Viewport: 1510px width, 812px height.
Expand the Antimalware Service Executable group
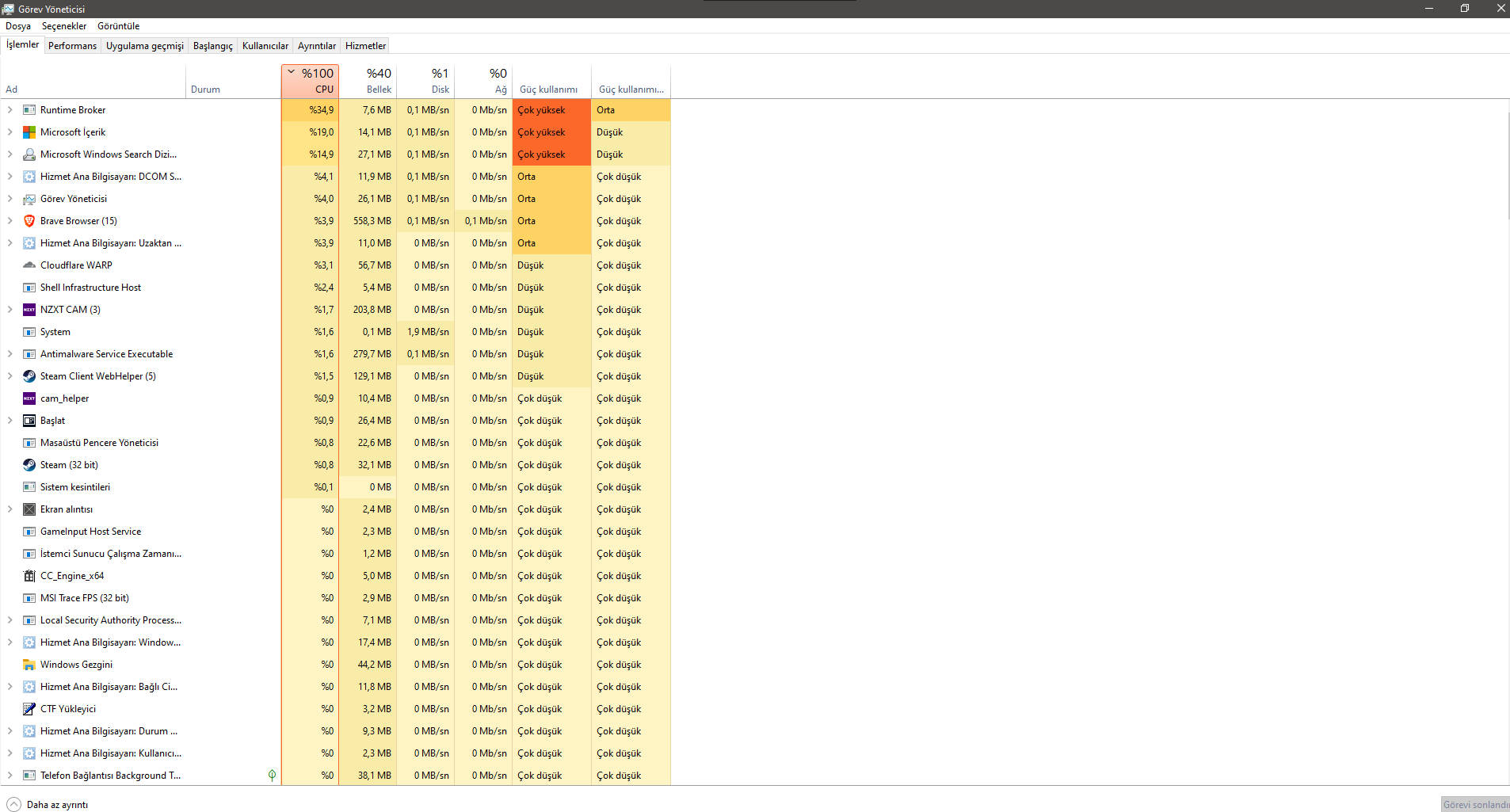pyautogui.click(x=10, y=354)
